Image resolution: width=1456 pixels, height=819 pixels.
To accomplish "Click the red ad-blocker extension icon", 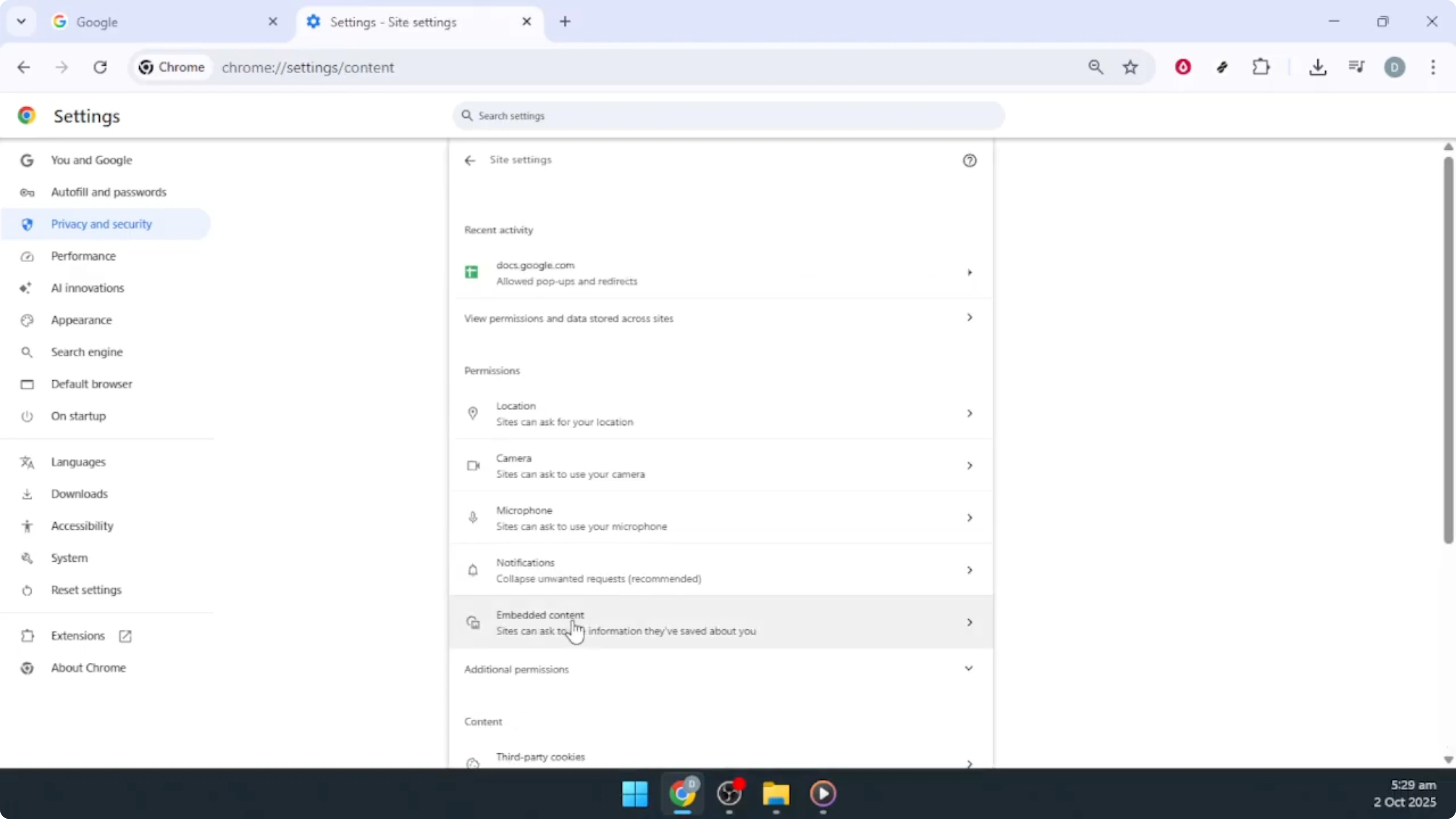I will coord(1183,67).
